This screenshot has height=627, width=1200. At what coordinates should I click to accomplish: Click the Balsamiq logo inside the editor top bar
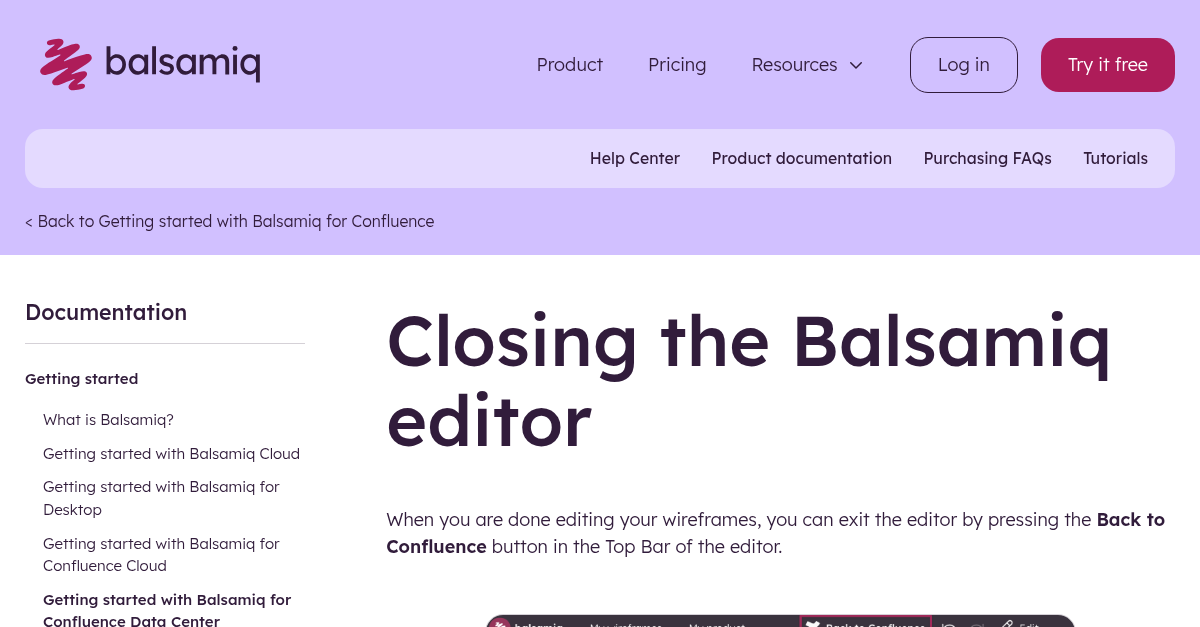tap(500, 624)
